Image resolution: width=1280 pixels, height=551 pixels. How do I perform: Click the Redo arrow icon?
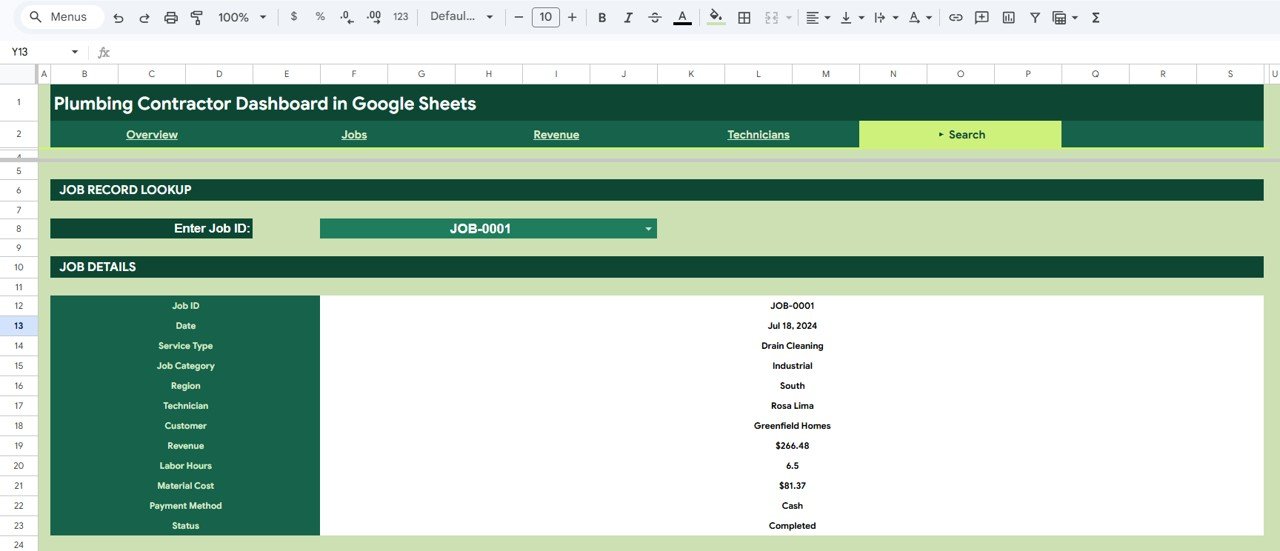[144, 18]
